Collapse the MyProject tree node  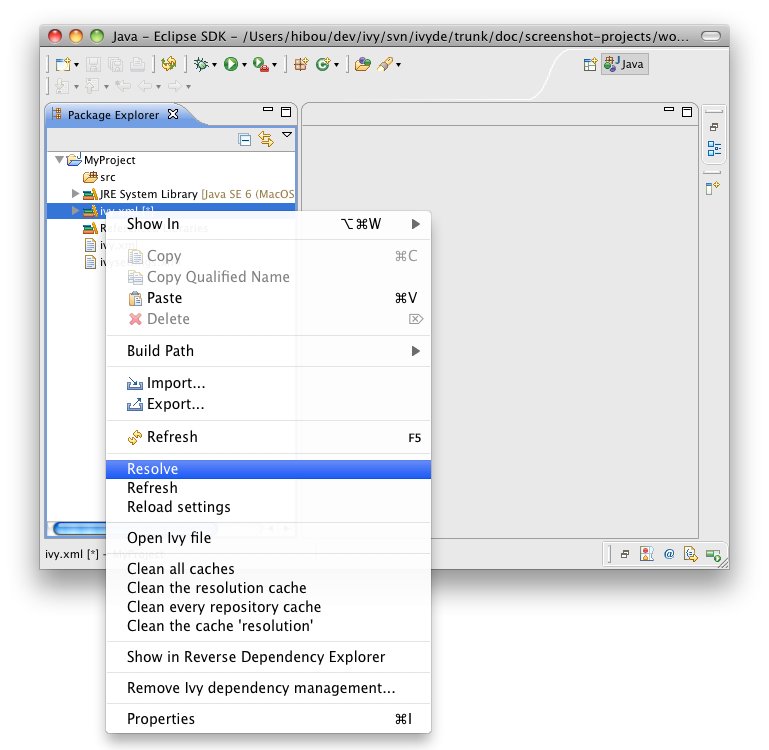[x=60, y=160]
